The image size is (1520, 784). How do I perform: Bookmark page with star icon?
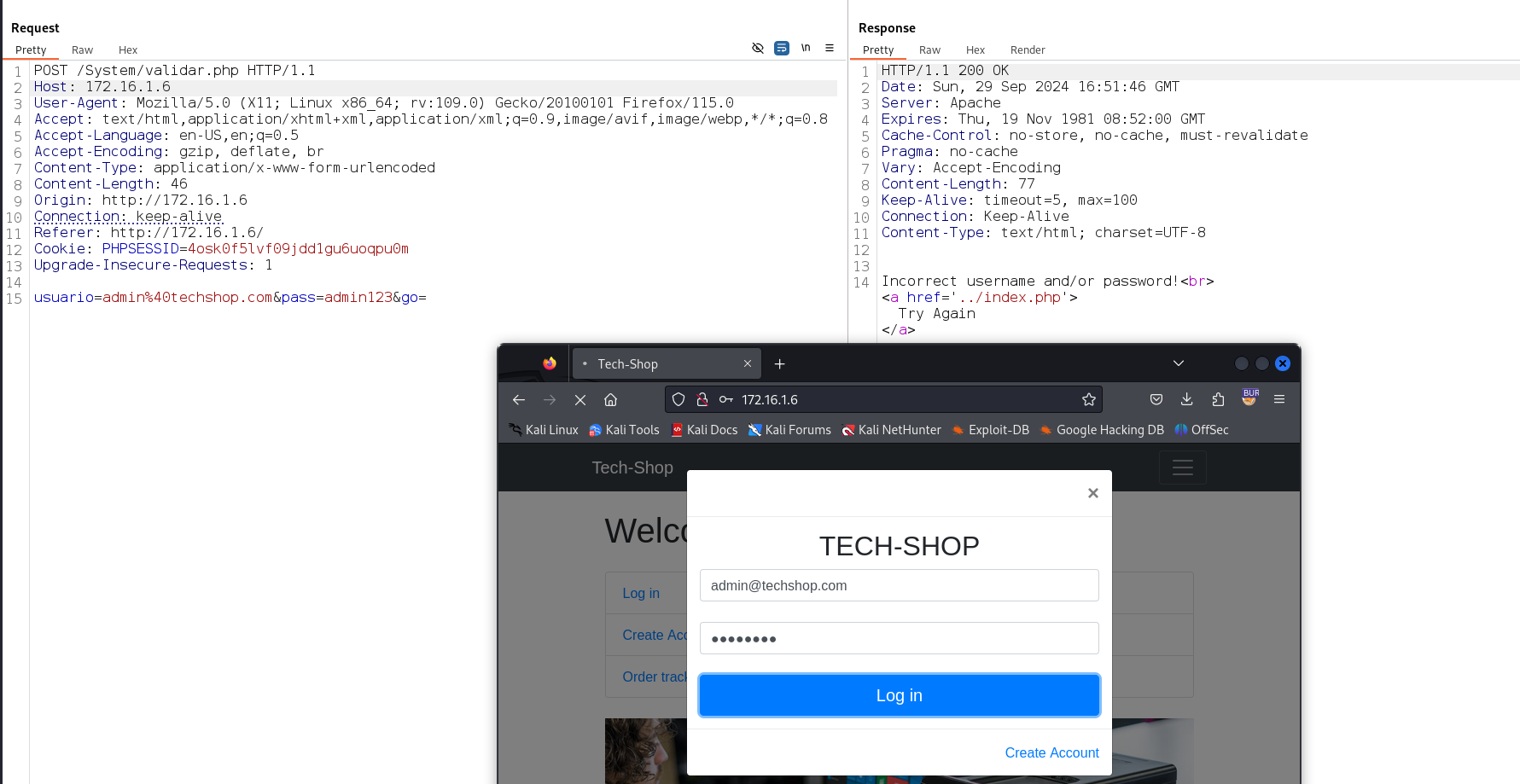point(1088,399)
